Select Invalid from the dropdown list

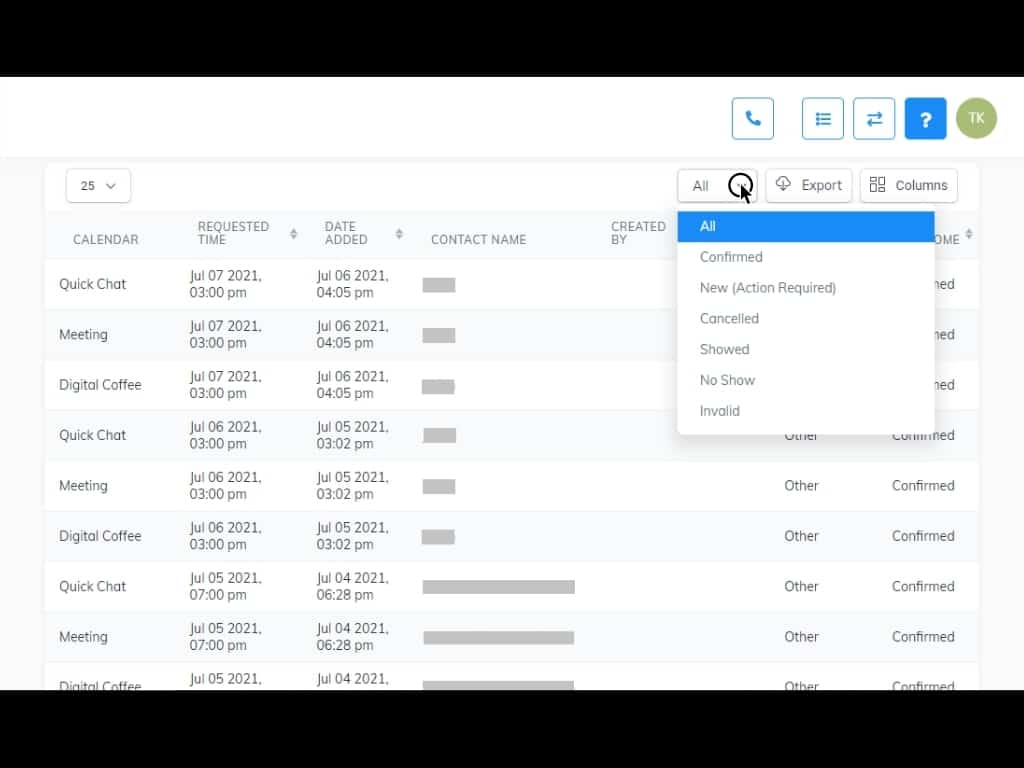pyautogui.click(x=719, y=411)
